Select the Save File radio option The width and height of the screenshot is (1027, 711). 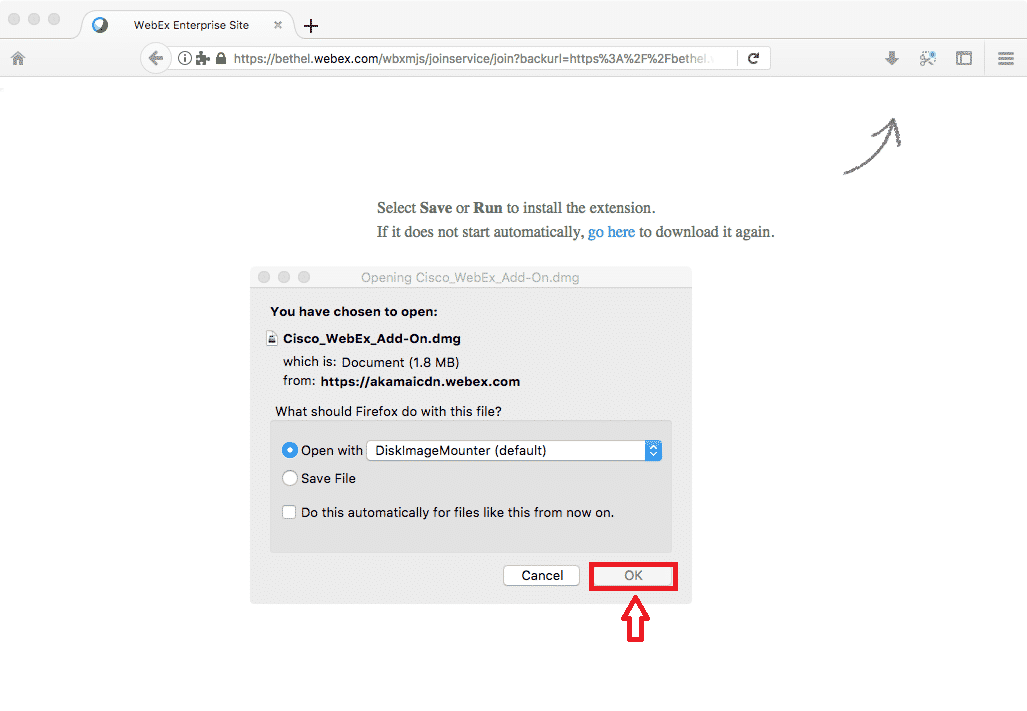[x=289, y=478]
